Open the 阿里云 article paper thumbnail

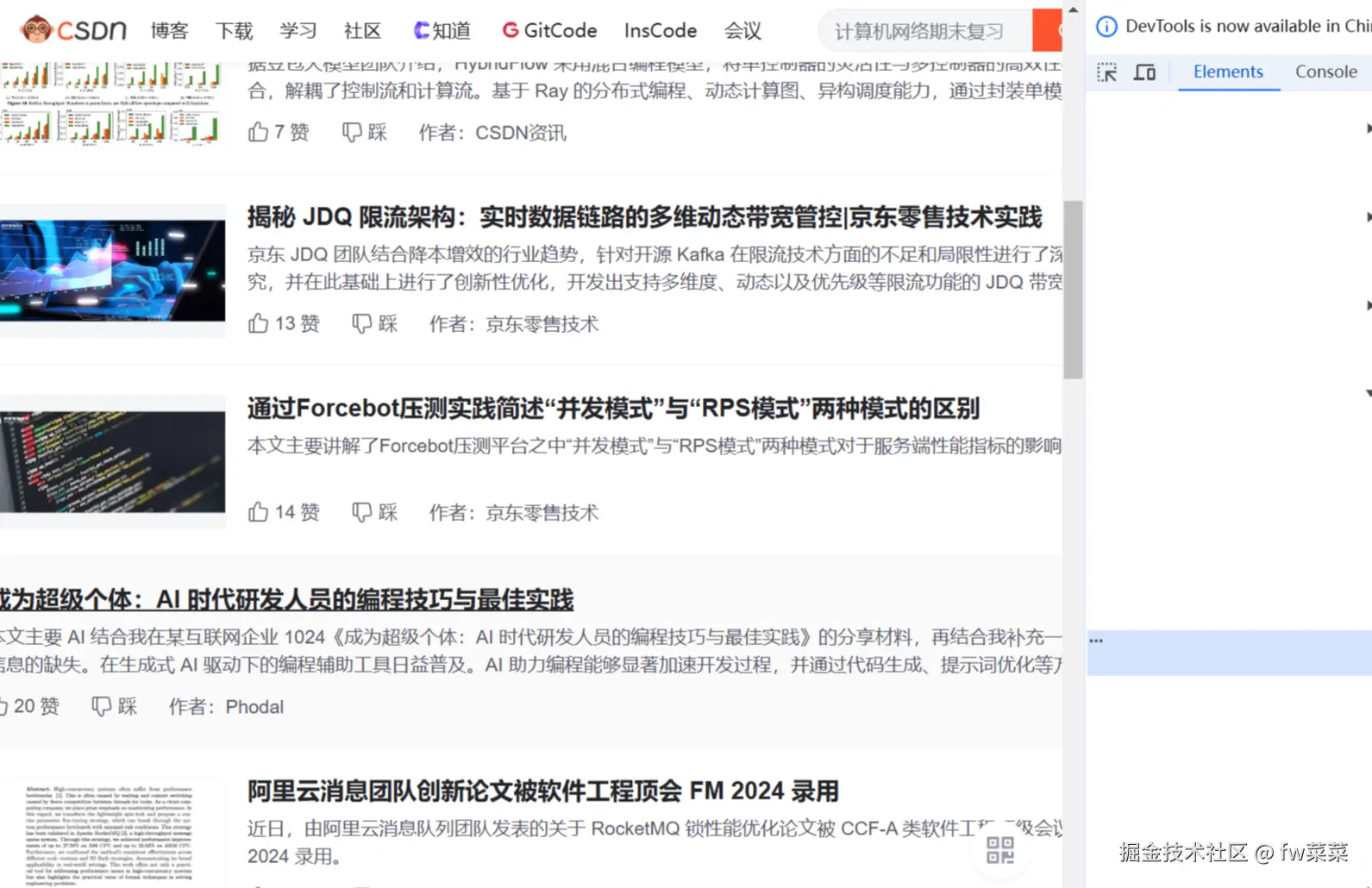pyautogui.click(x=112, y=835)
